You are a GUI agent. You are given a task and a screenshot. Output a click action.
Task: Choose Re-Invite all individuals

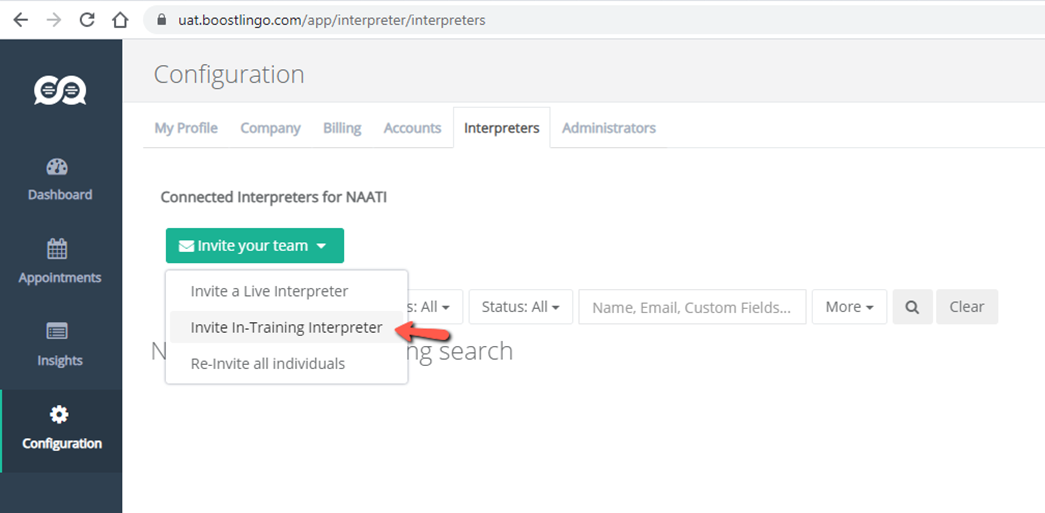coord(267,363)
